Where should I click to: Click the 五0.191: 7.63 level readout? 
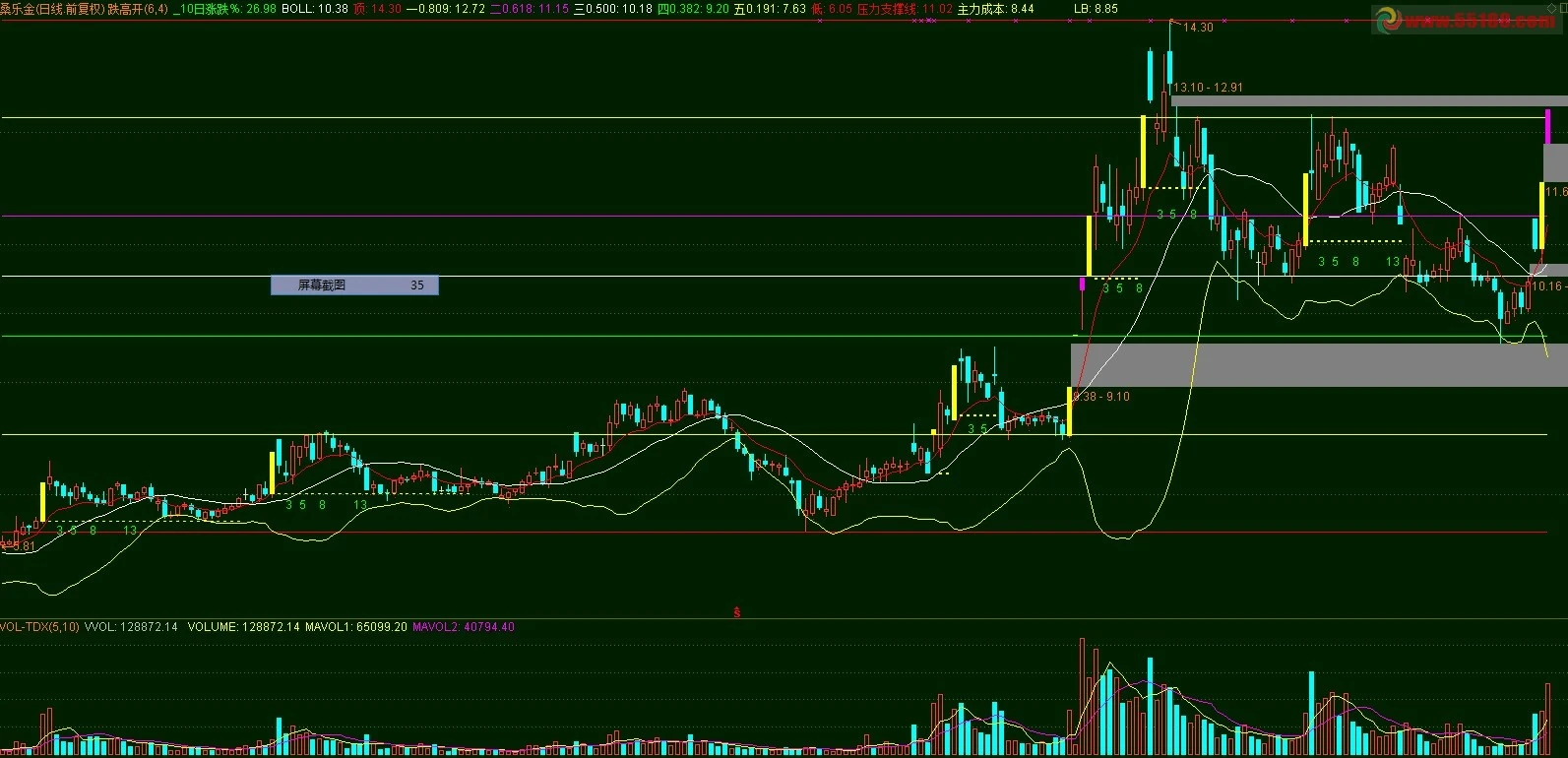[x=771, y=9]
